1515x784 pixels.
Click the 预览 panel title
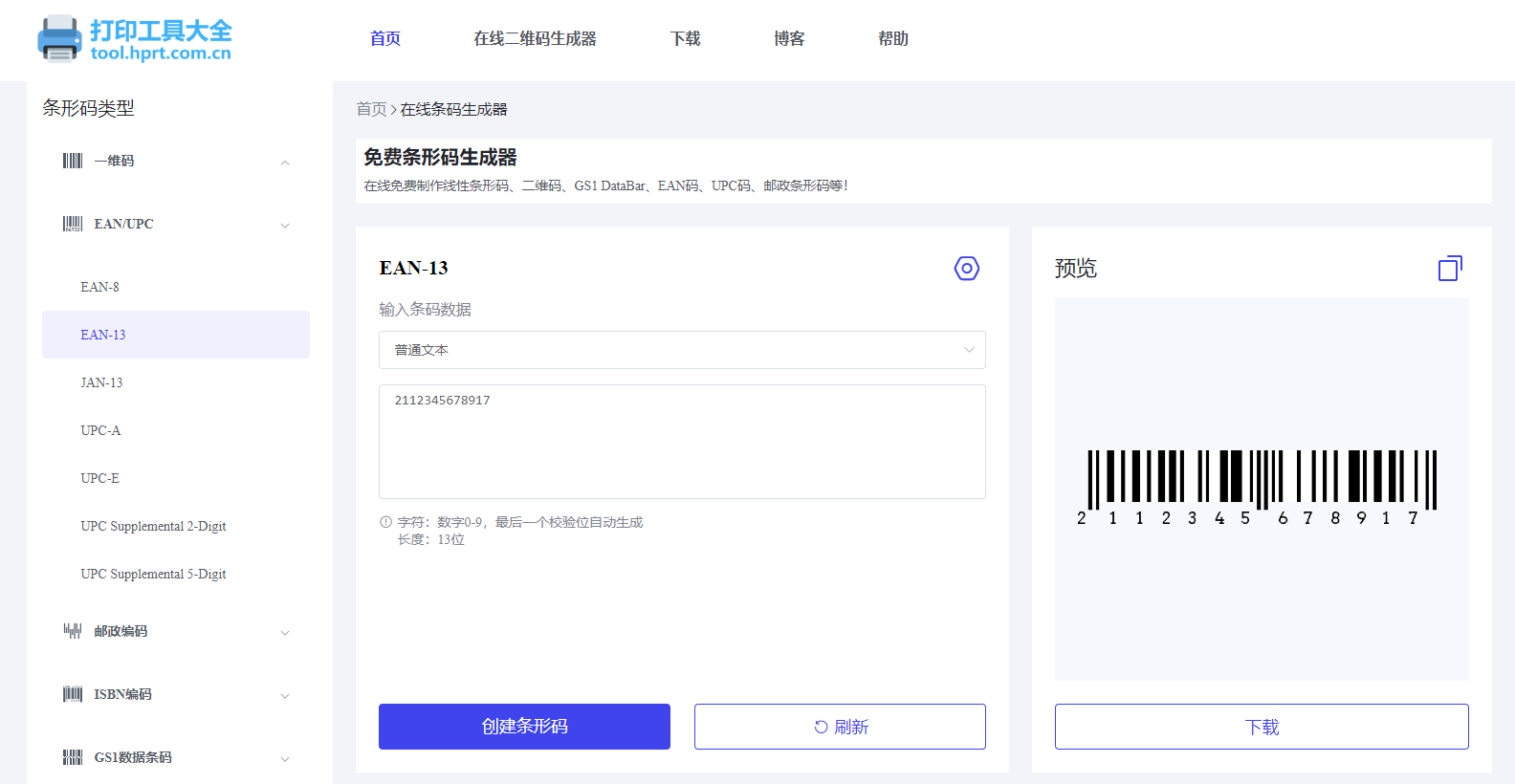click(x=1076, y=269)
